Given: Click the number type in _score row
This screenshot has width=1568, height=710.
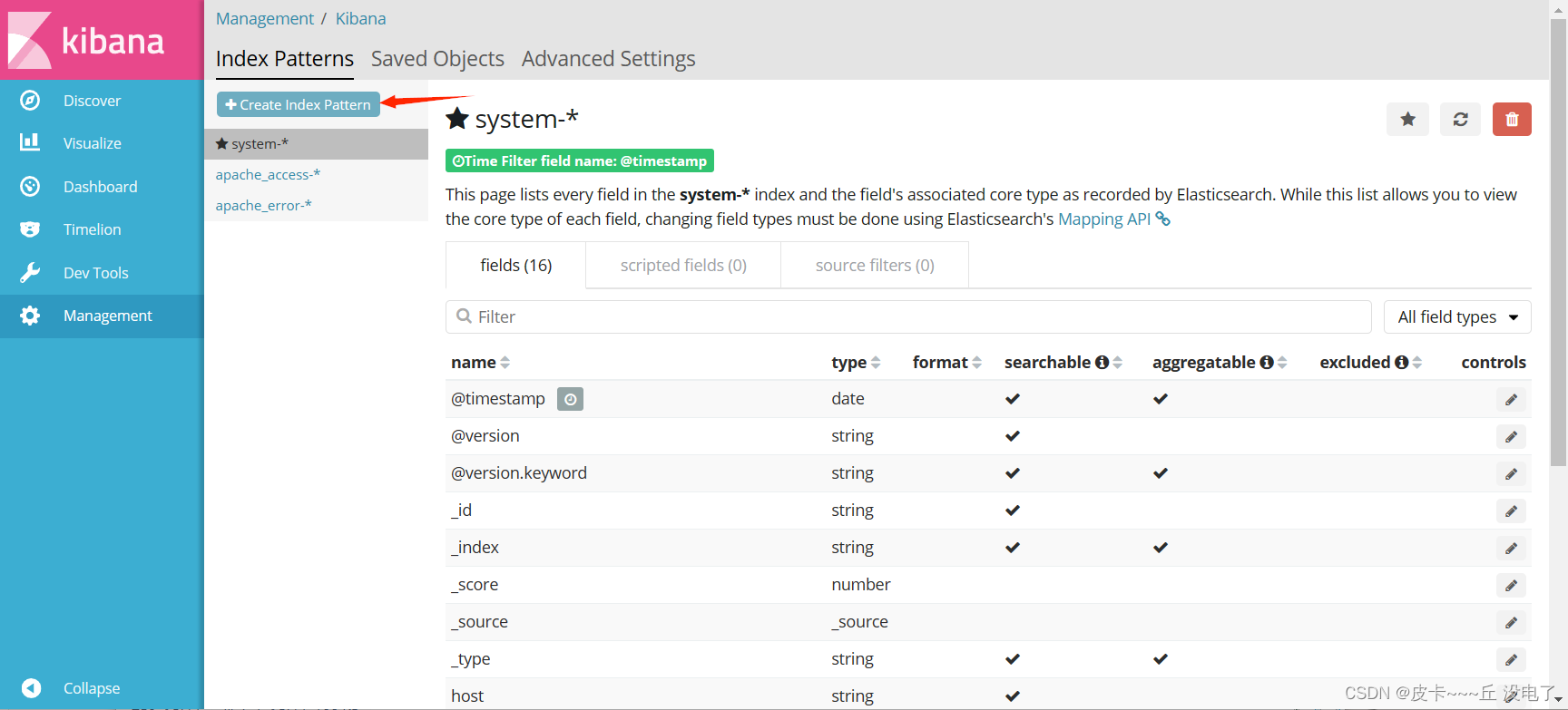Looking at the screenshot, I should (x=861, y=585).
